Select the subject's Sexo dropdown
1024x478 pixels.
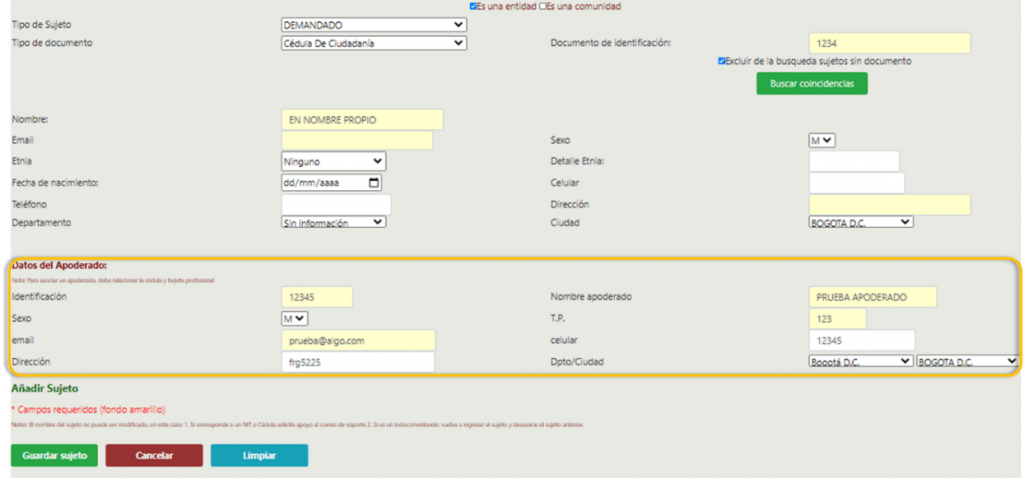tap(822, 141)
